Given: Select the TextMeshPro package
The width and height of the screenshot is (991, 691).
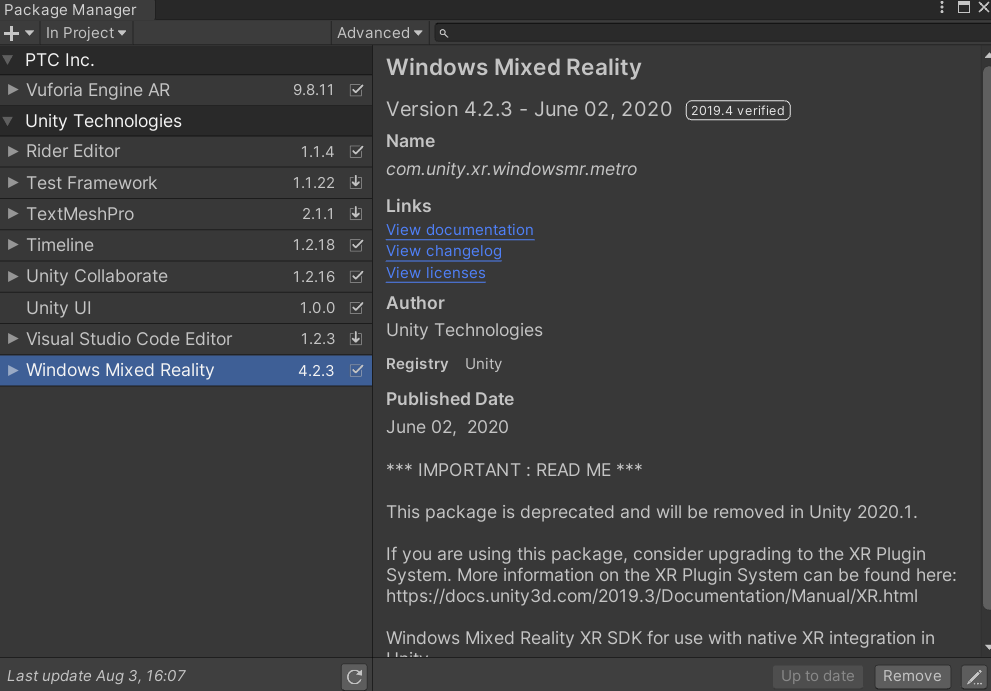Looking at the screenshot, I should [x=186, y=214].
